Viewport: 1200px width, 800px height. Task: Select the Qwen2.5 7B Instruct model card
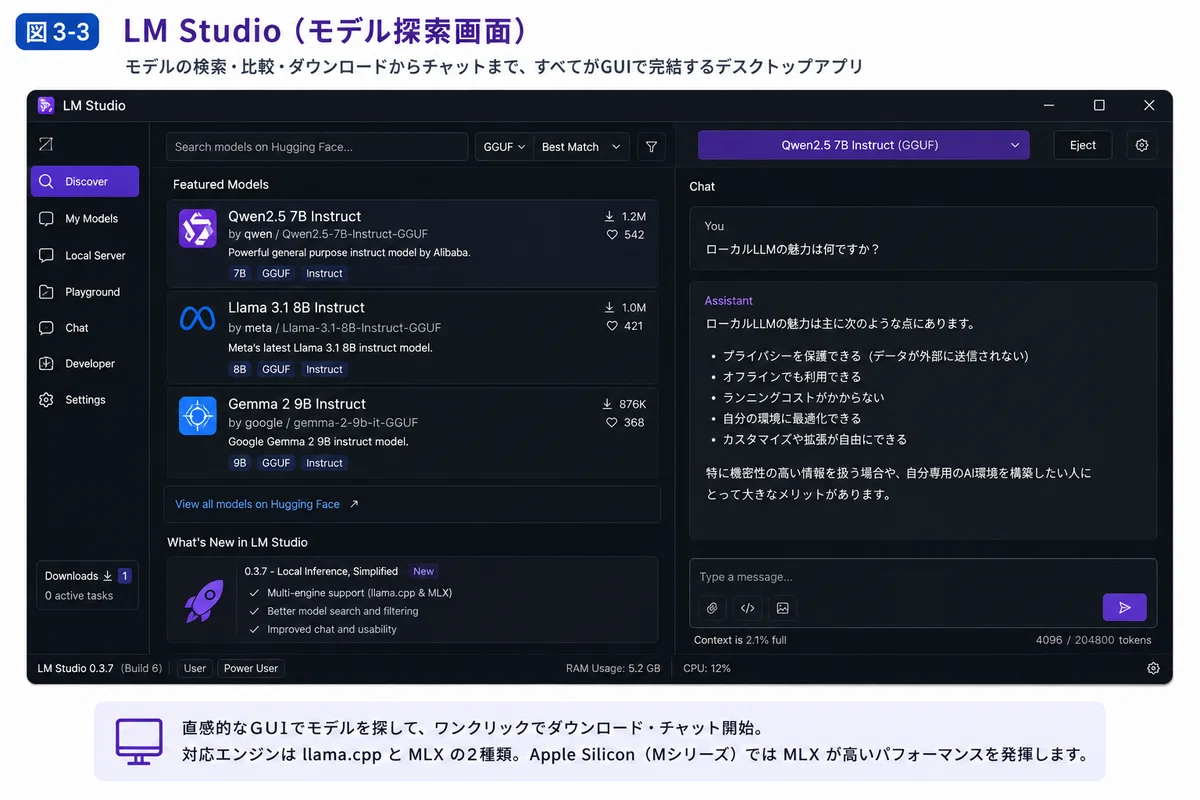[x=412, y=243]
